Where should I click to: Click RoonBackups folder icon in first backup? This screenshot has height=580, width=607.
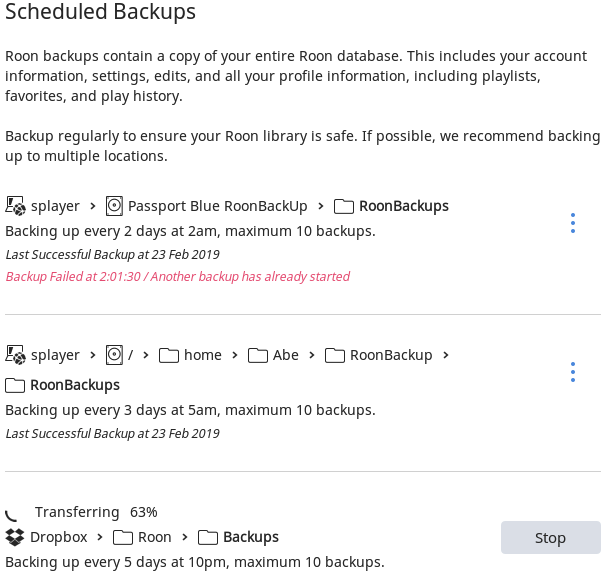(x=344, y=206)
